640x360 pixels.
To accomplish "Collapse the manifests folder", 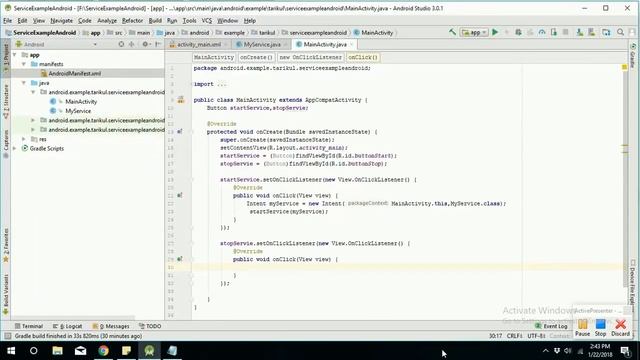I will click(x=24, y=64).
